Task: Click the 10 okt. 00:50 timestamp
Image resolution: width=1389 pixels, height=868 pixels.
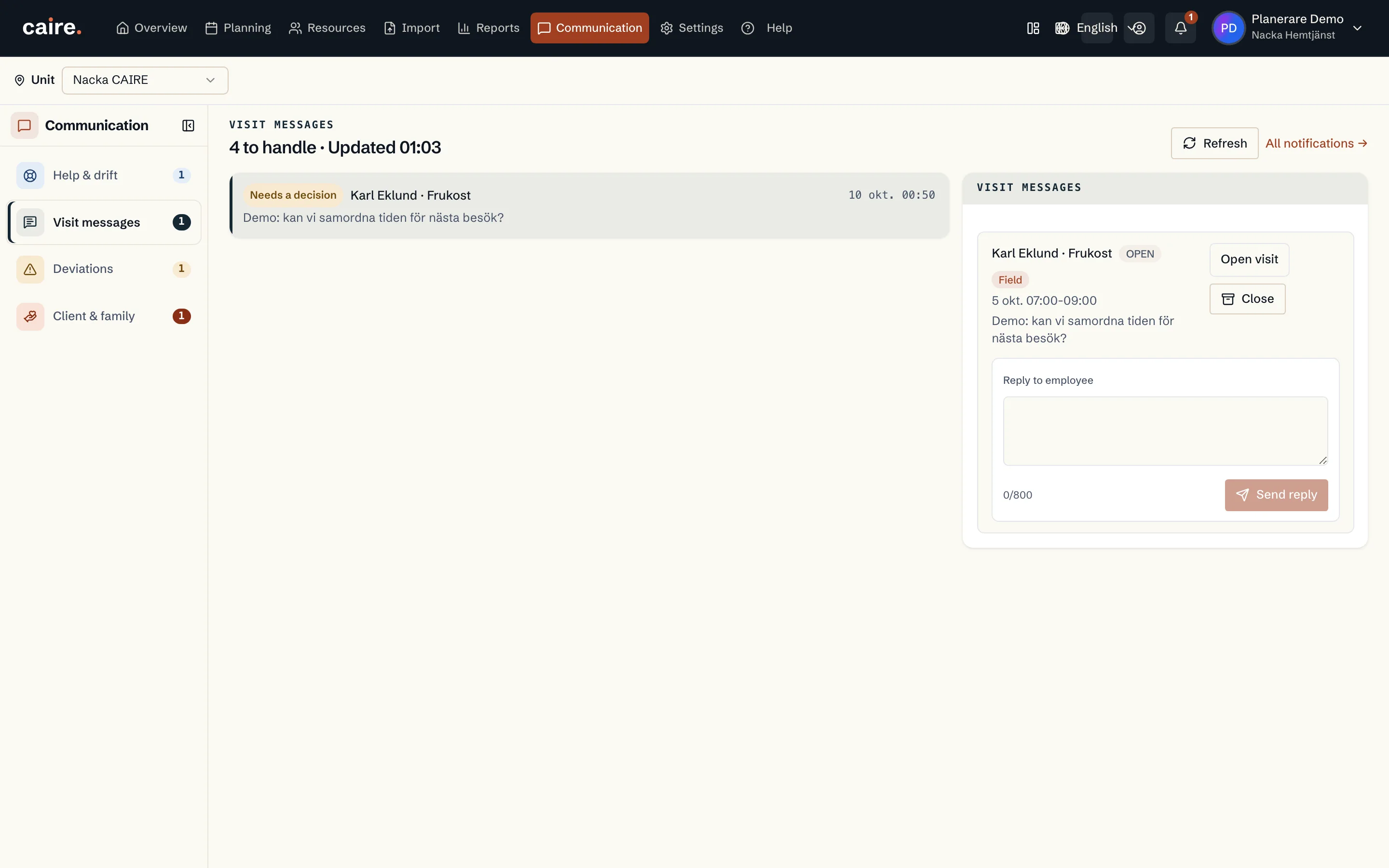Action: point(891,195)
